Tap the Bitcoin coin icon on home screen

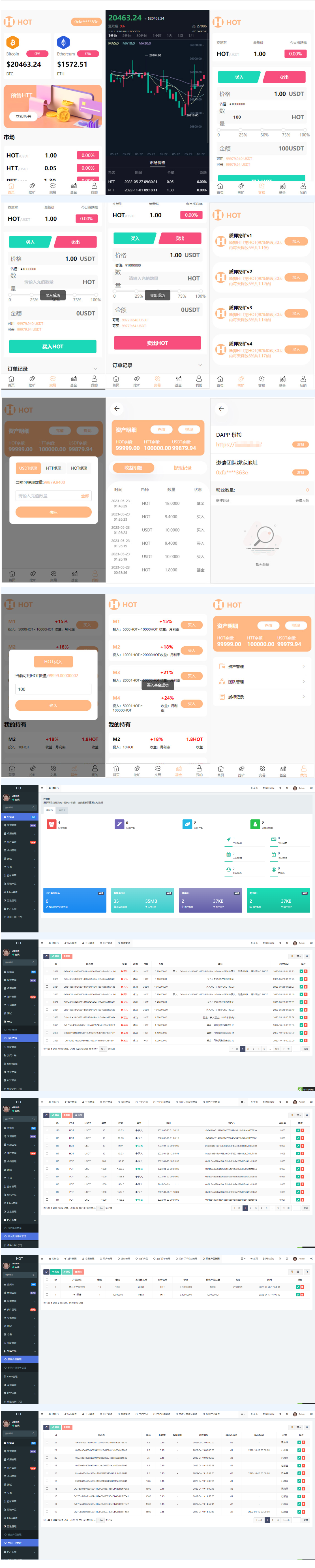coord(13,42)
